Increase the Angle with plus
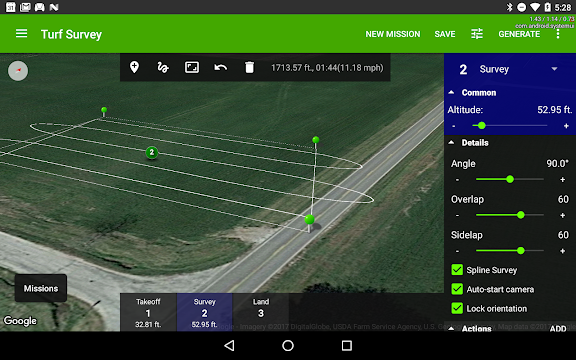Image resolution: width=576 pixels, height=360 pixels. click(x=562, y=180)
